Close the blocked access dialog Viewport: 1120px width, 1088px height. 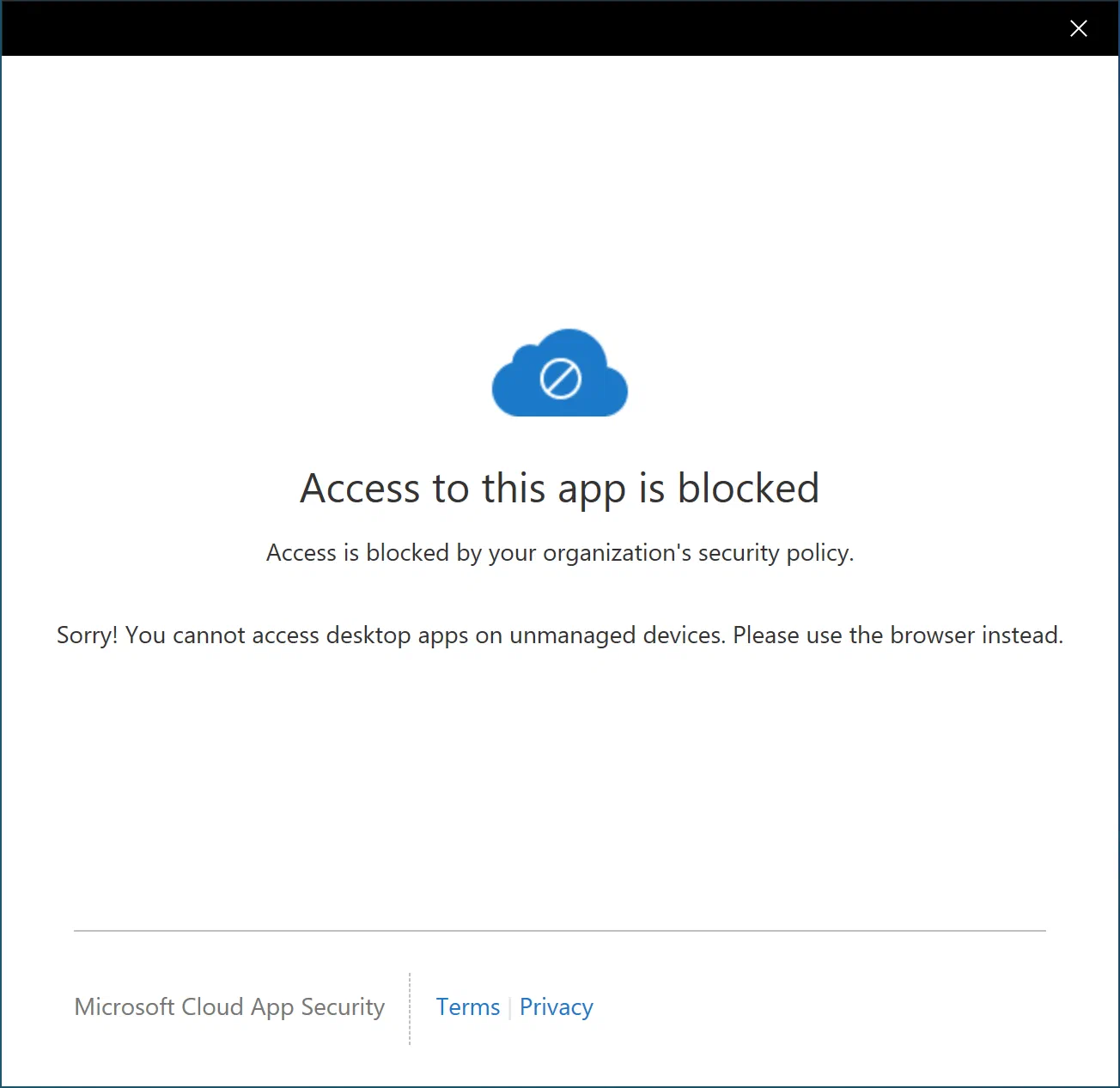point(1078,28)
